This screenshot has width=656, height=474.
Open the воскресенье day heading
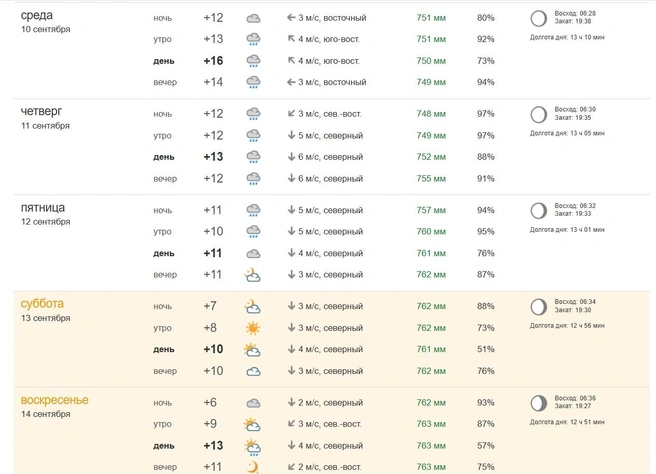(54, 400)
